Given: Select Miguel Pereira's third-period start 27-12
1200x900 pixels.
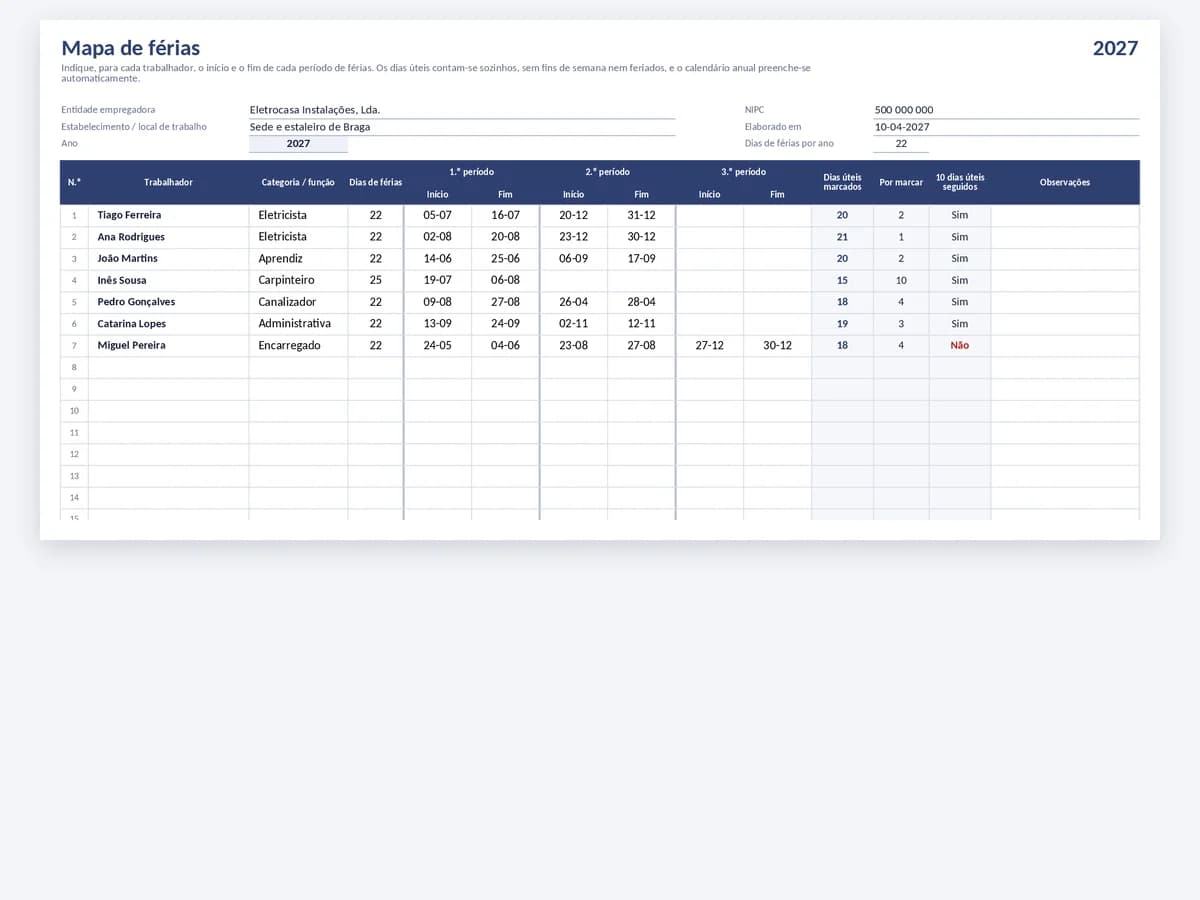Looking at the screenshot, I should click(x=710, y=346).
